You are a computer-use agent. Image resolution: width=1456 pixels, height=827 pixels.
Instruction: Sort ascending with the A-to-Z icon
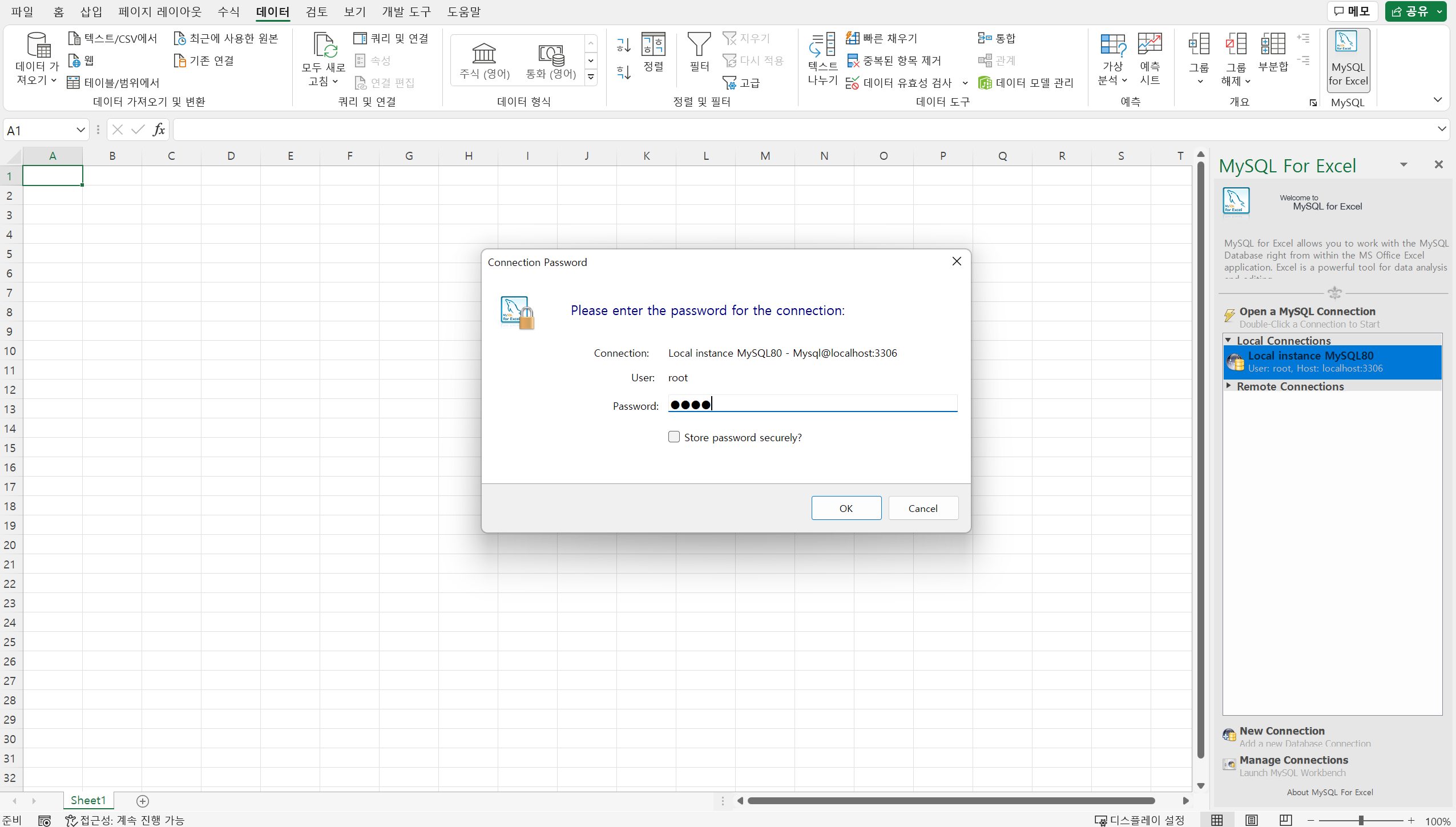pos(624,45)
